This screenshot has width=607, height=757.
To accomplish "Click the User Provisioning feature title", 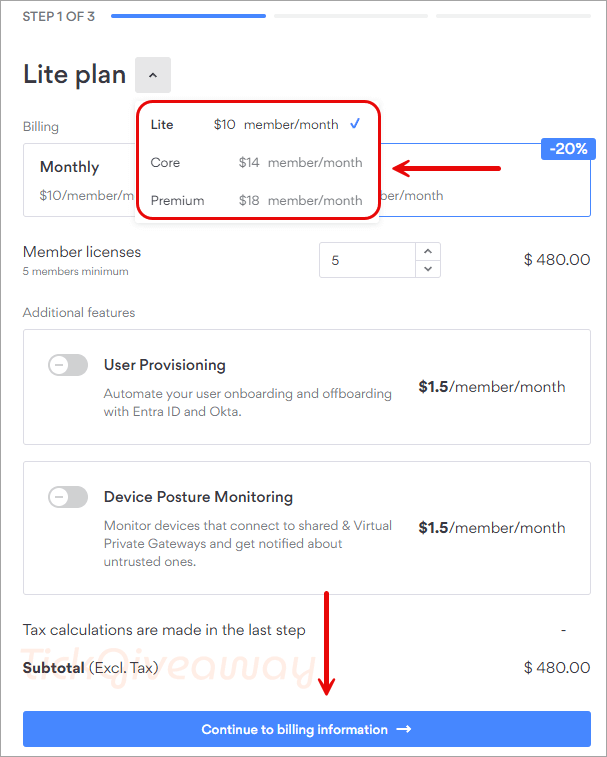I will 165,365.
